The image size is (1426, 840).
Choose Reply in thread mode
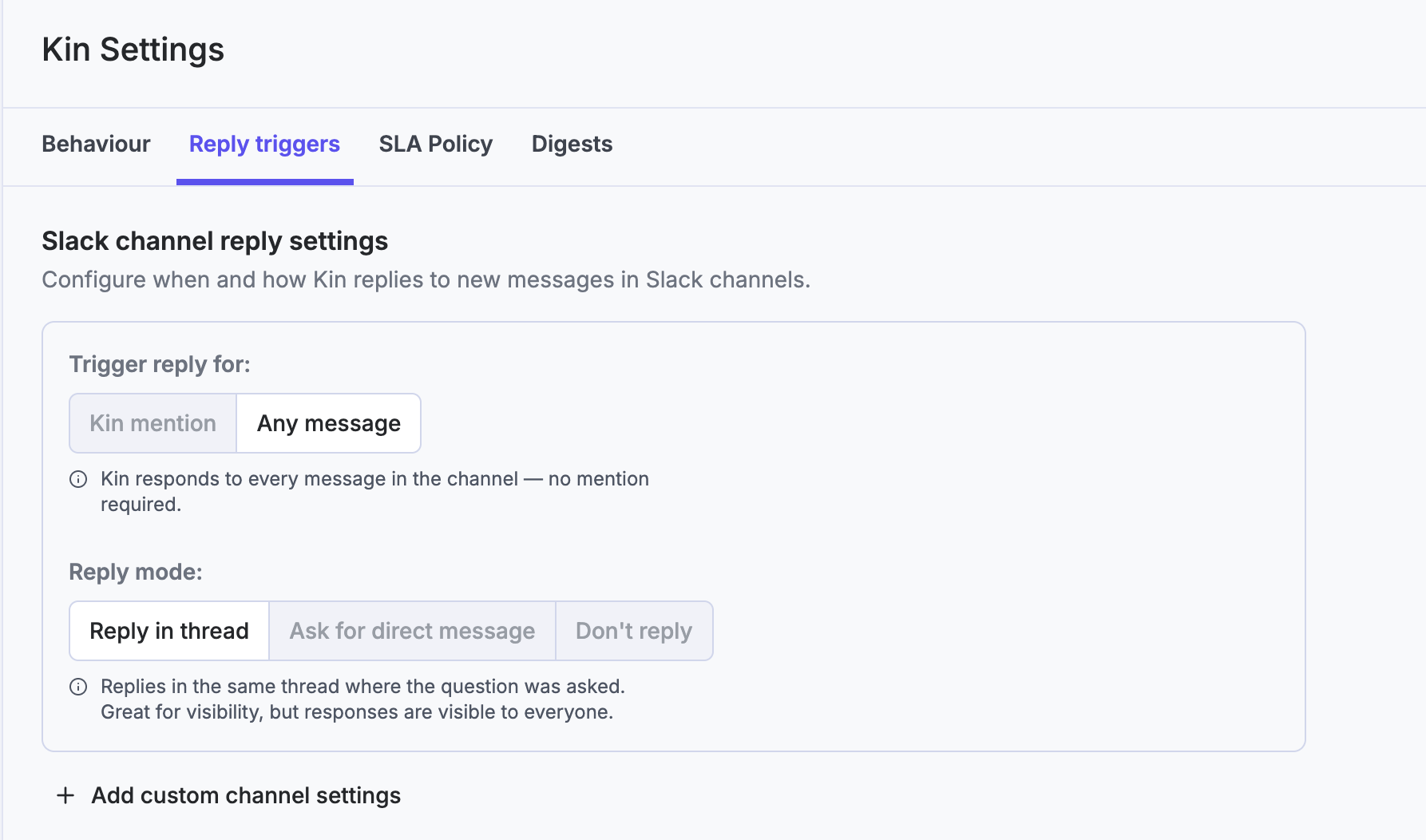[x=169, y=631]
